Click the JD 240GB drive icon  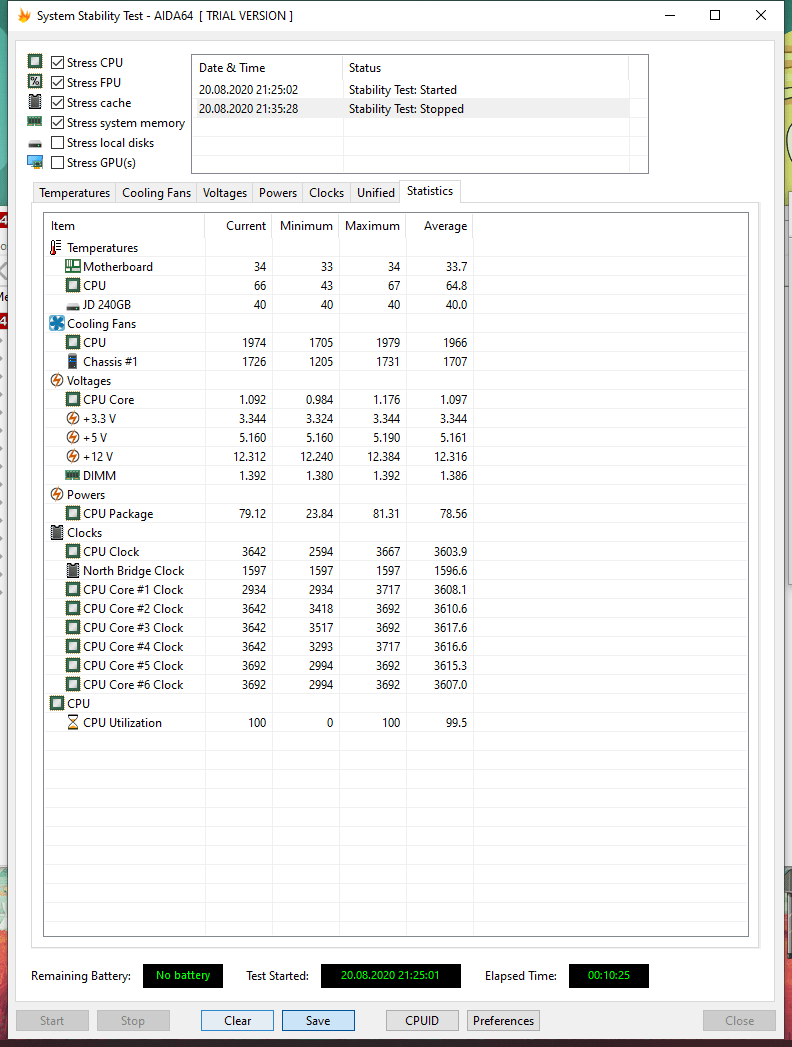[72, 306]
